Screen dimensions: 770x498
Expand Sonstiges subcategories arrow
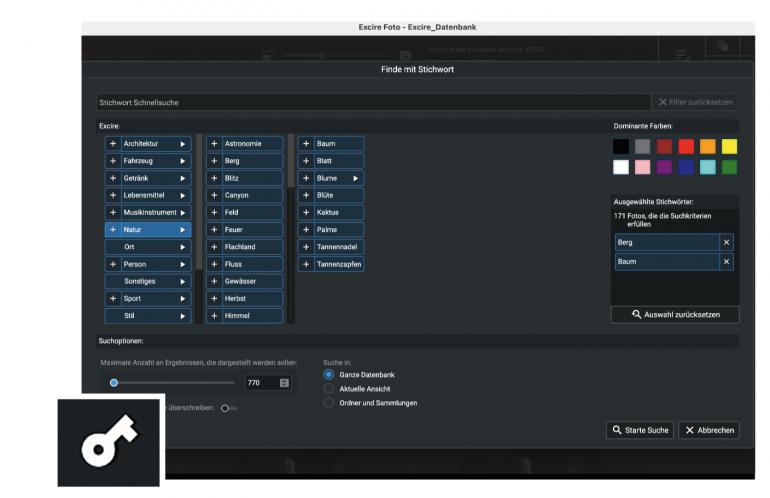pyautogui.click(x=183, y=281)
